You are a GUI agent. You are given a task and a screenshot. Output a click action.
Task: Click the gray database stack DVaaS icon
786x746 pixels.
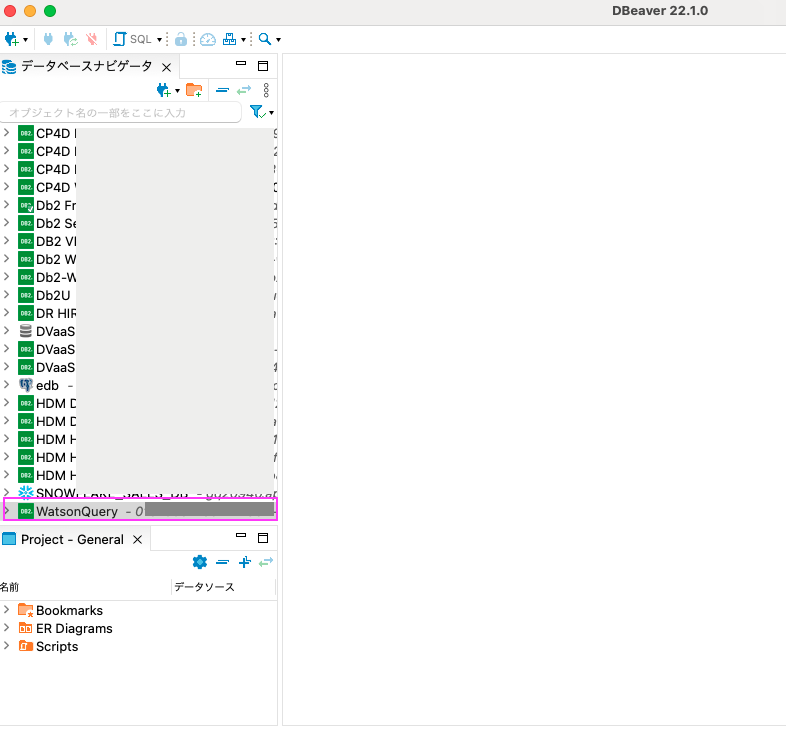pos(26,331)
